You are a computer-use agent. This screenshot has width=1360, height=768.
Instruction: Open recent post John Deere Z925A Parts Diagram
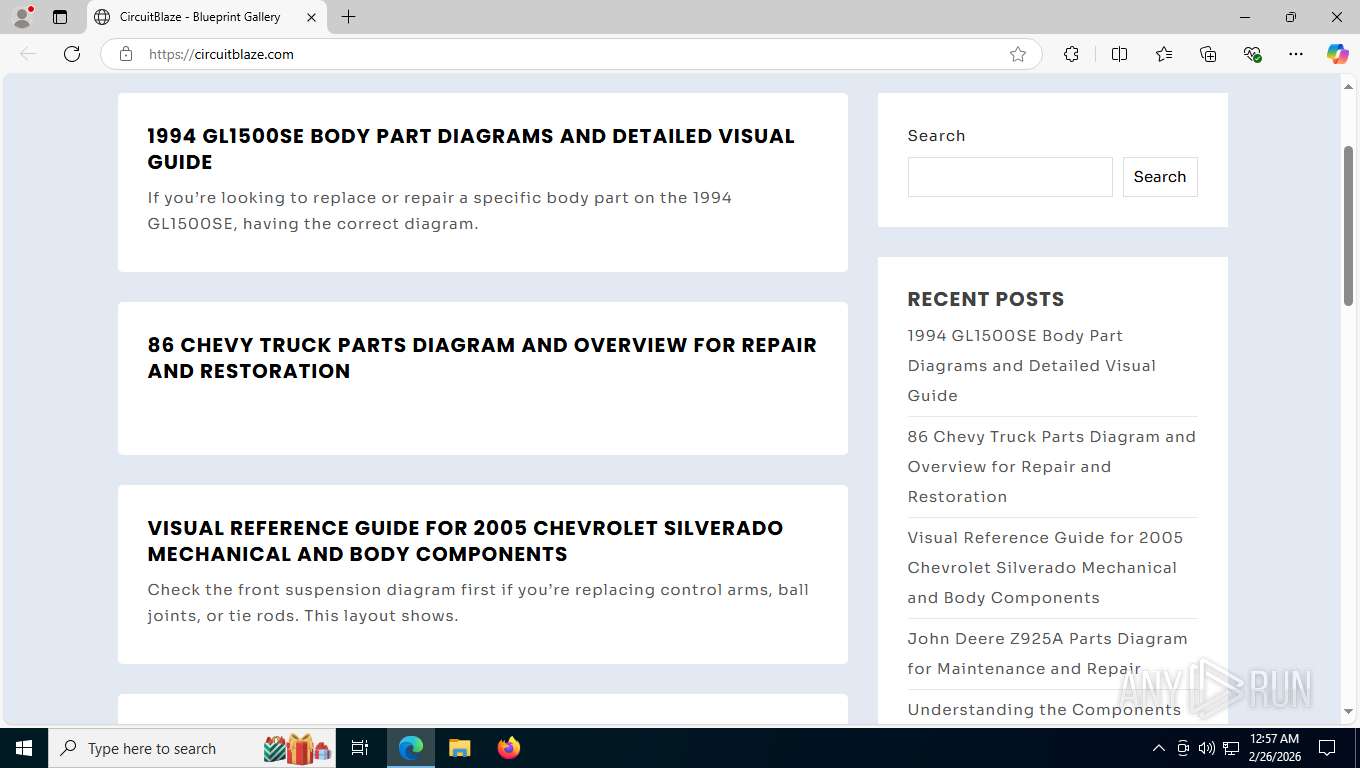click(1047, 653)
